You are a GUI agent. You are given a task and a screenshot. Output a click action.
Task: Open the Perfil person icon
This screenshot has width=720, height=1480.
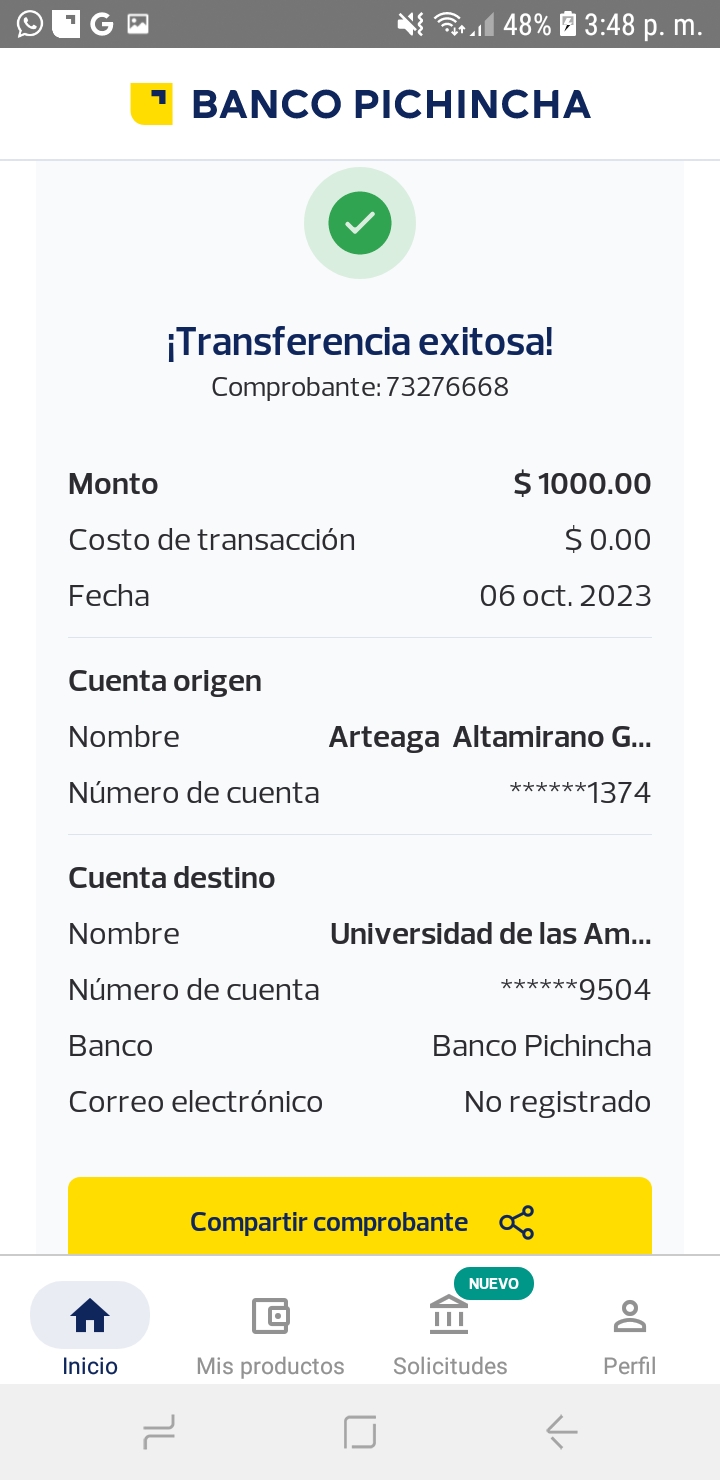629,1316
